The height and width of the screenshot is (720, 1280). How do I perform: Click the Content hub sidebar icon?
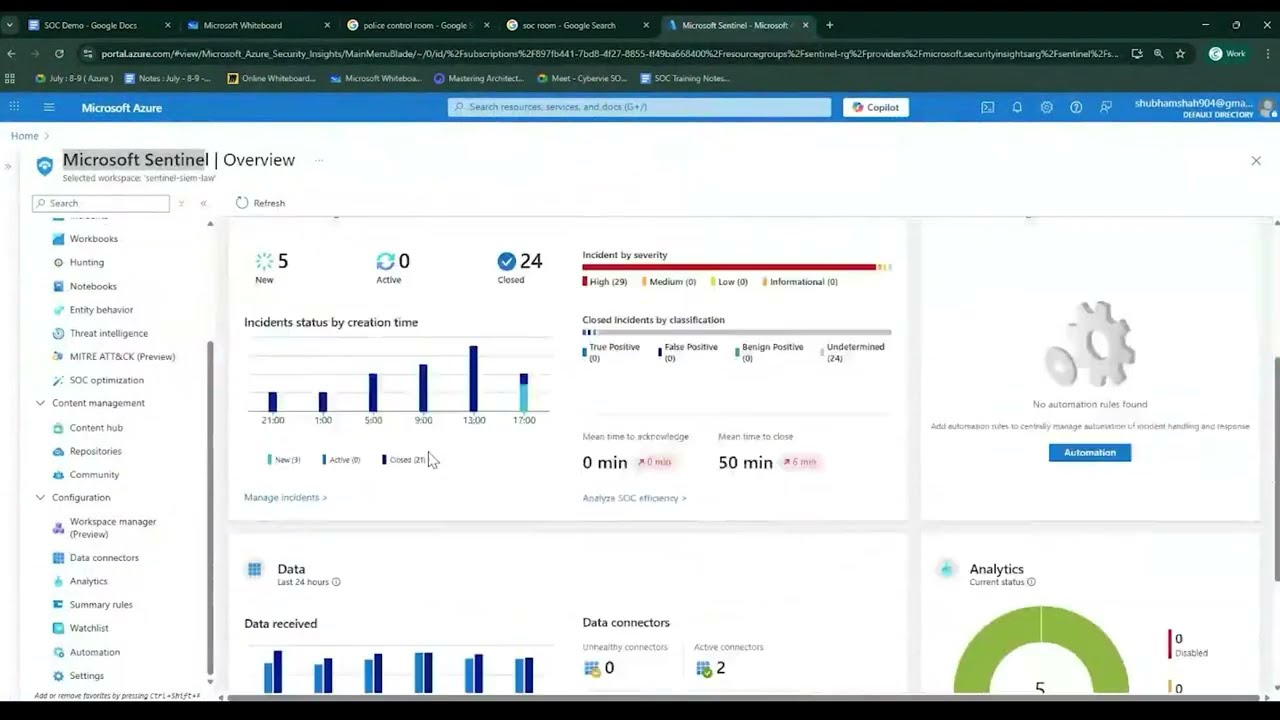(58, 428)
